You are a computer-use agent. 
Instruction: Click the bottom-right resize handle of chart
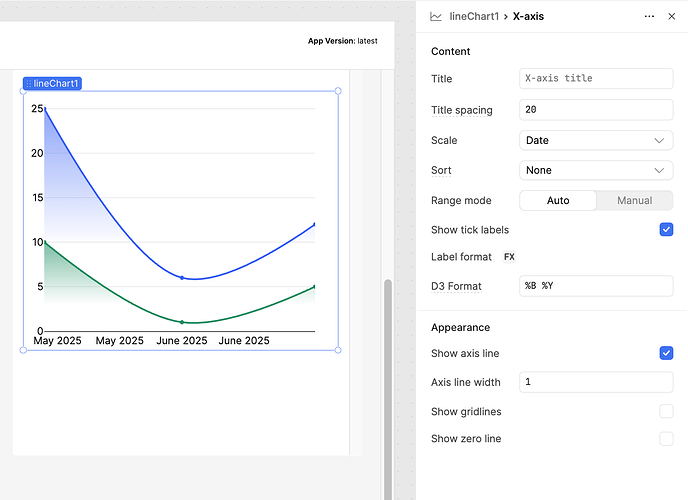[338, 350]
